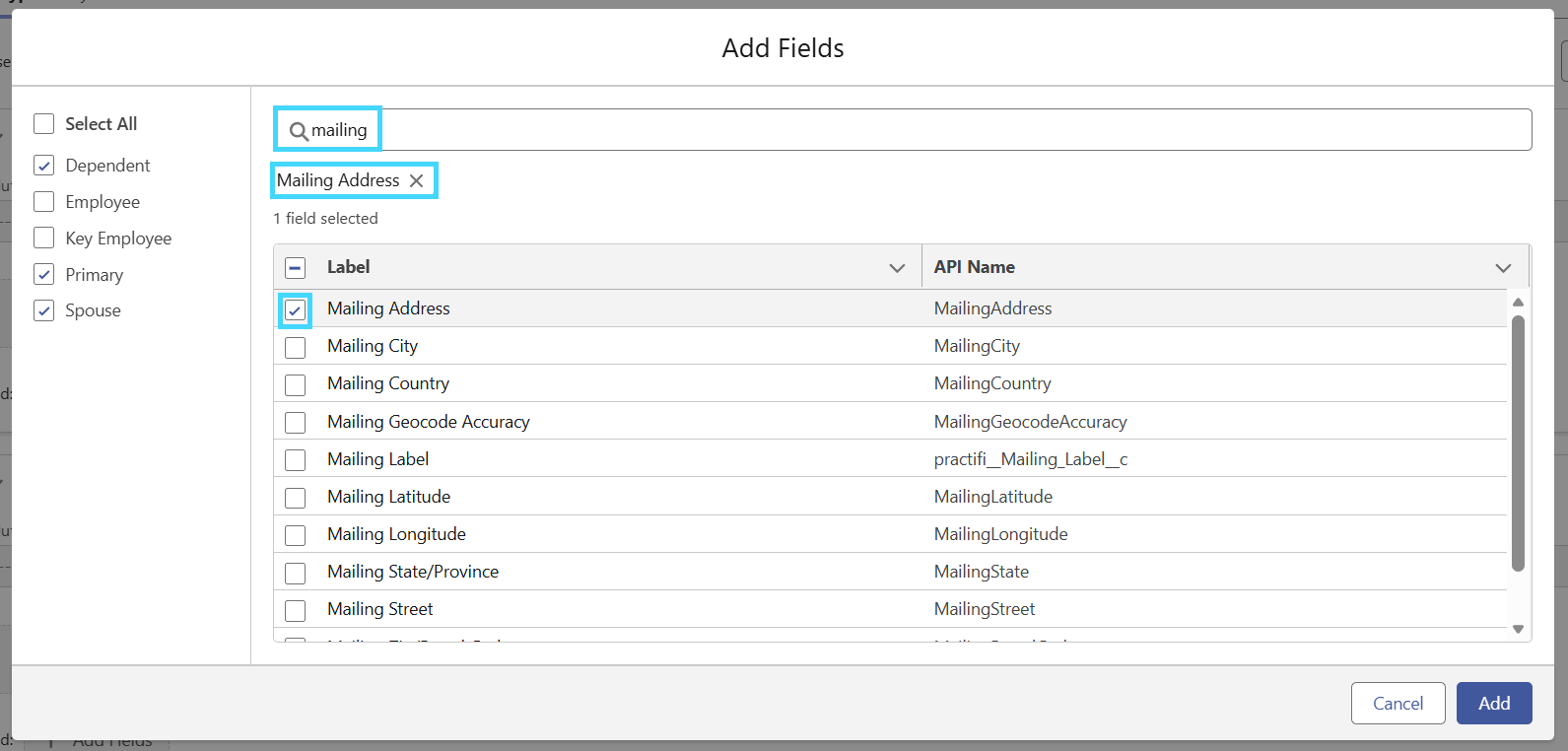Viewport: 1568px width, 751px height.
Task: Click the search magnifier icon
Action: point(299,131)
